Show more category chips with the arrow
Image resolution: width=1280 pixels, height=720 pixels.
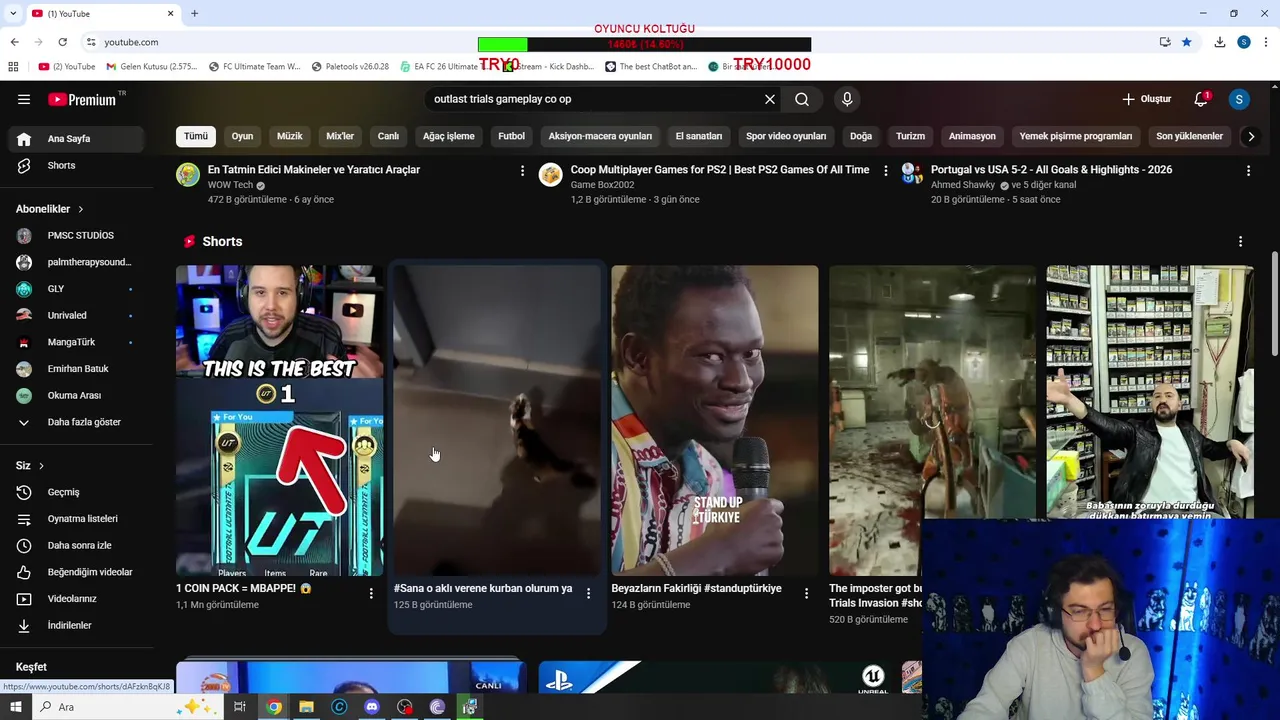pos(1250,136)
